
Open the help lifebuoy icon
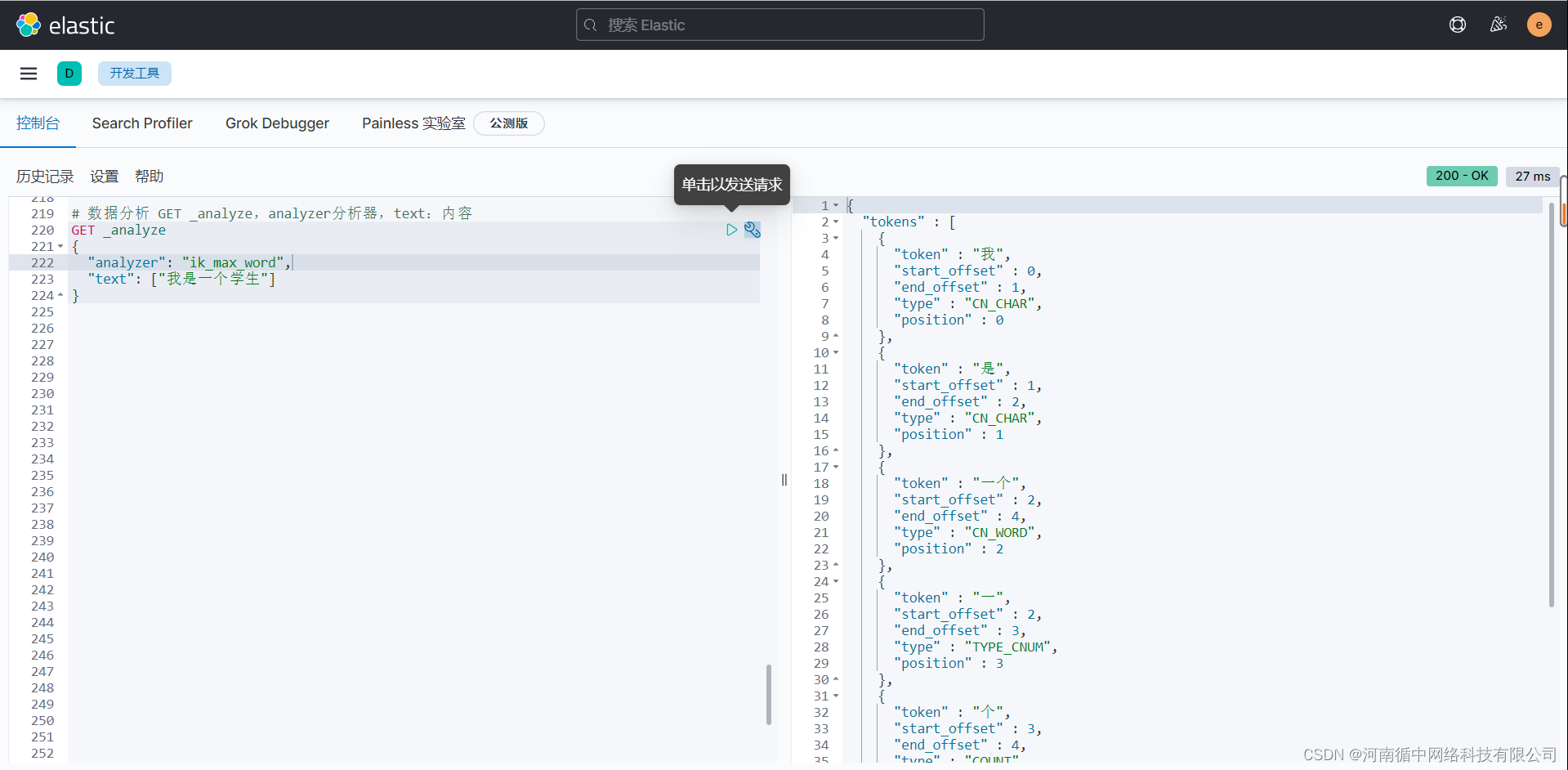click(1458, 25)
